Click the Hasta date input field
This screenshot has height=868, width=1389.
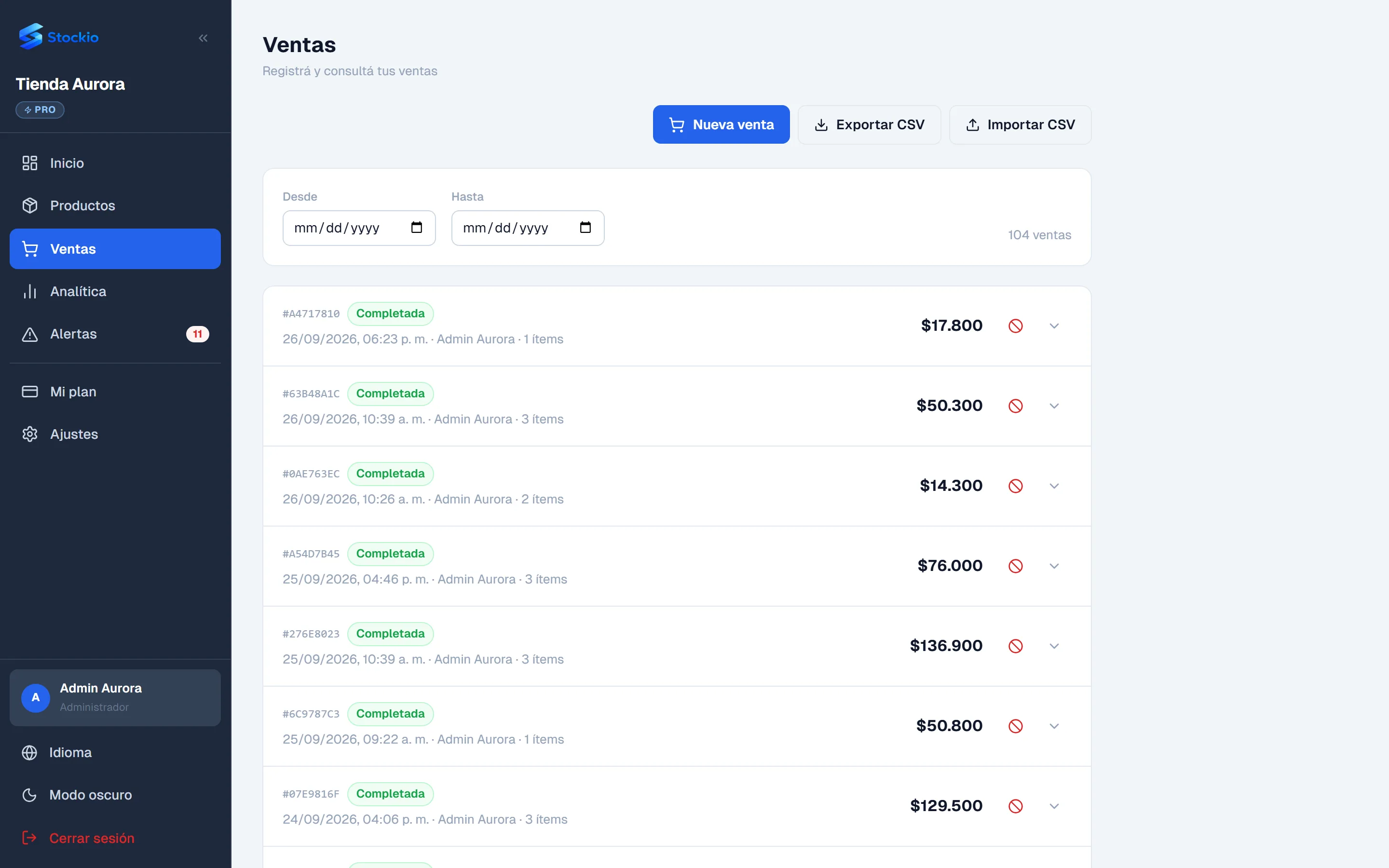coord(528,228)
